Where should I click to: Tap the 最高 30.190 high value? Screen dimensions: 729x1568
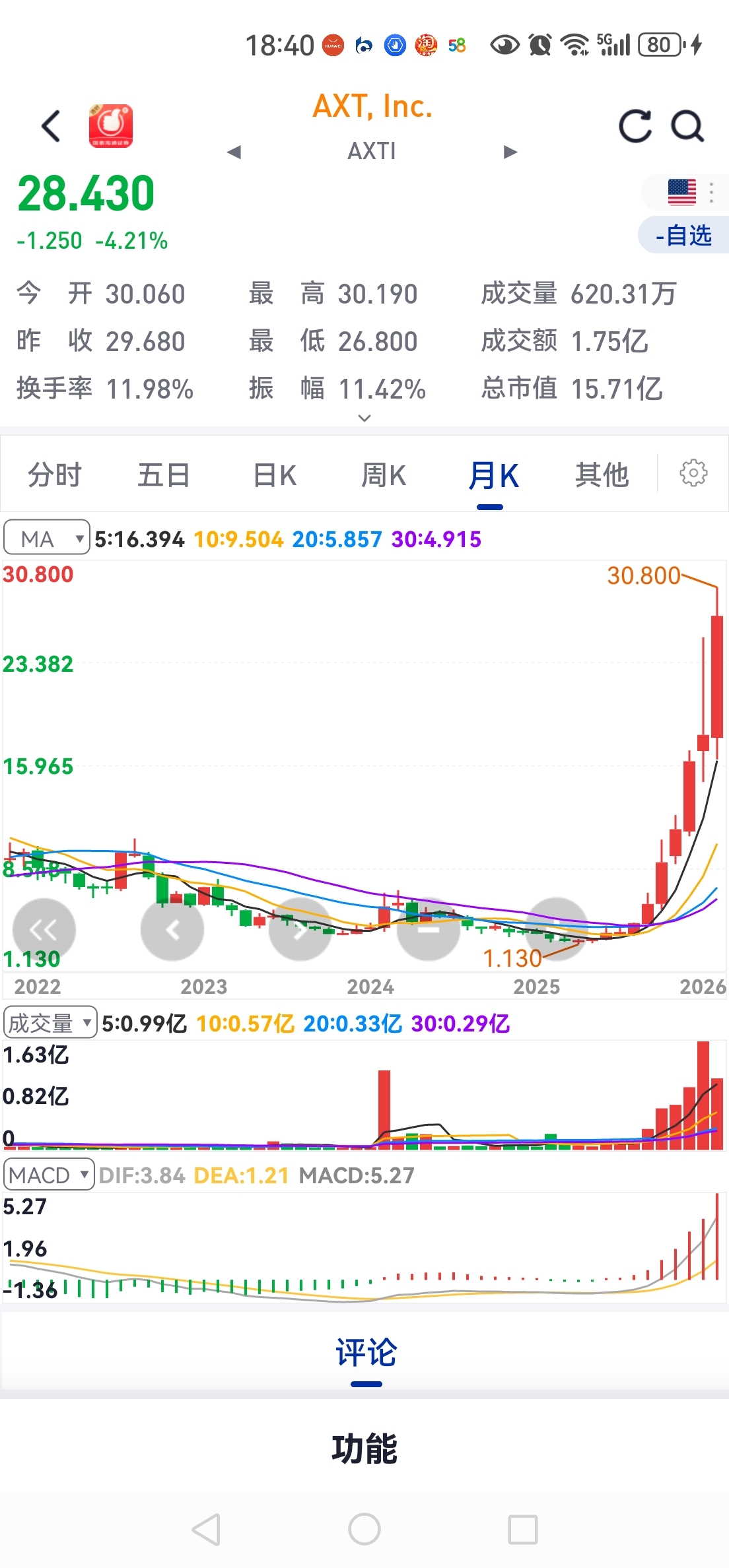(x=333, y=294)
